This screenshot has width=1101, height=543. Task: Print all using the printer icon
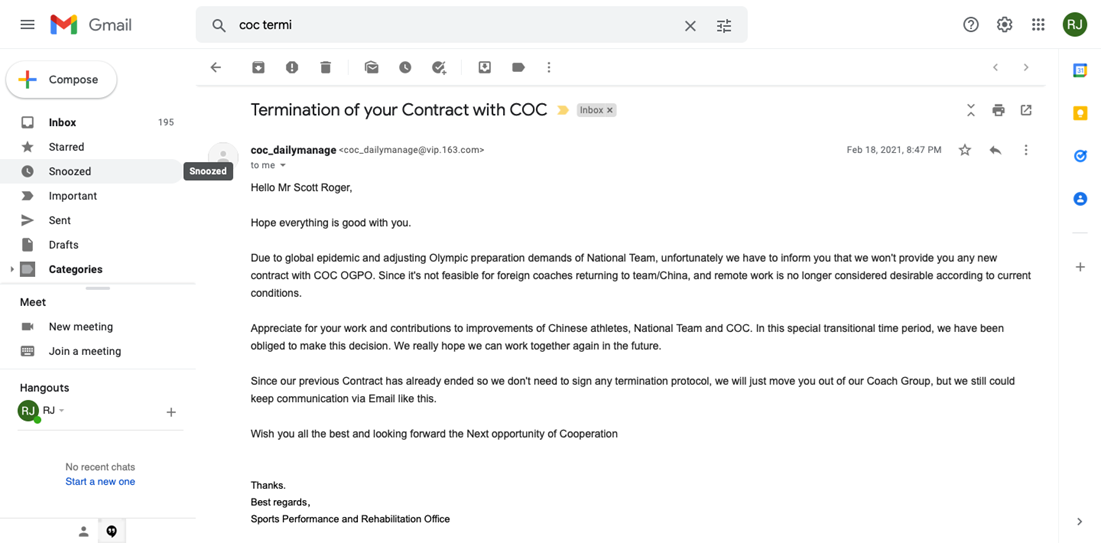[998, 110]
